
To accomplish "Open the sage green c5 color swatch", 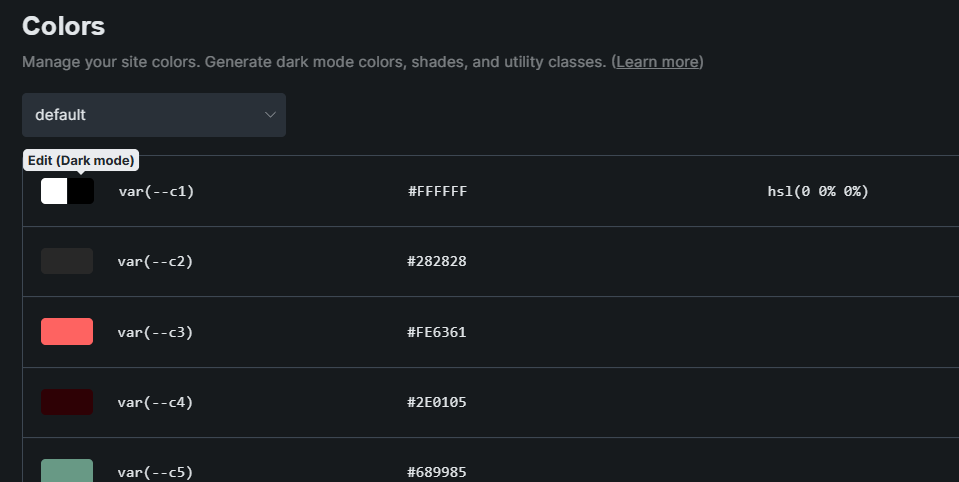I will coord(67,470).
